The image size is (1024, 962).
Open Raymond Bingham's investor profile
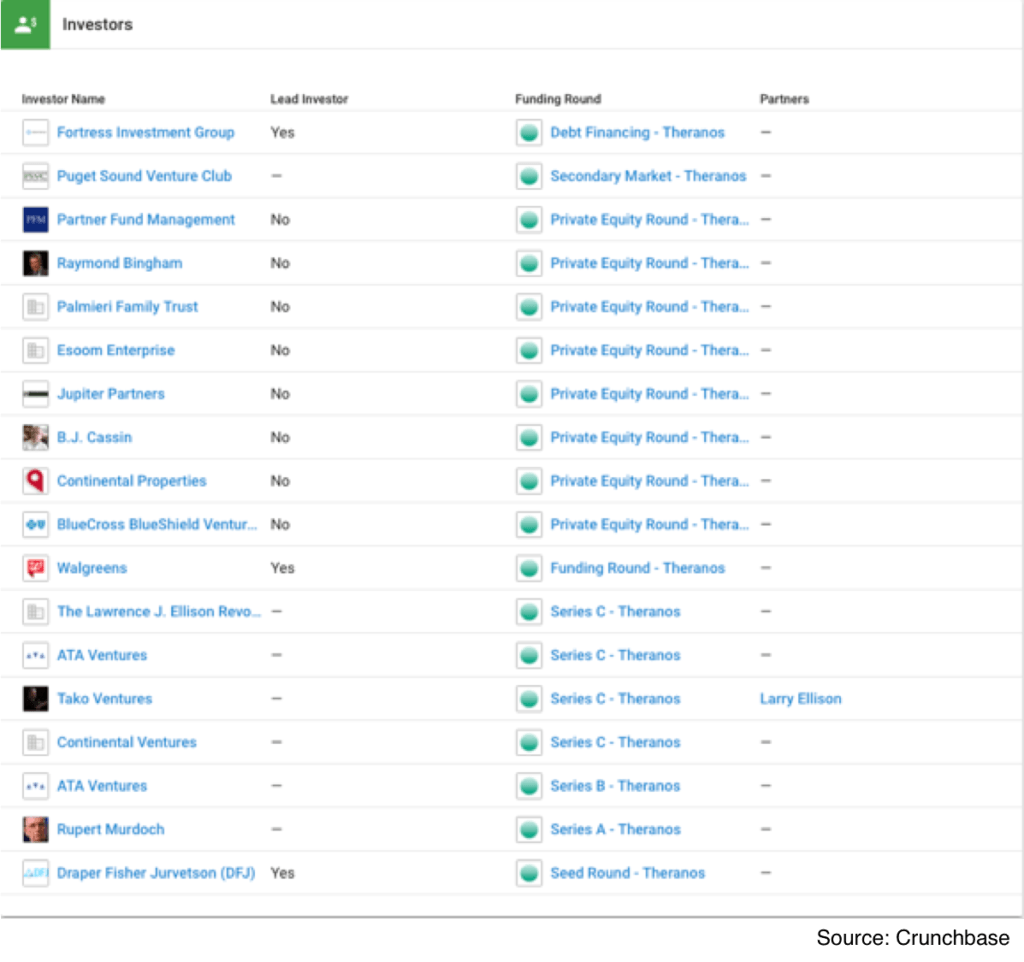coord(120,263)
